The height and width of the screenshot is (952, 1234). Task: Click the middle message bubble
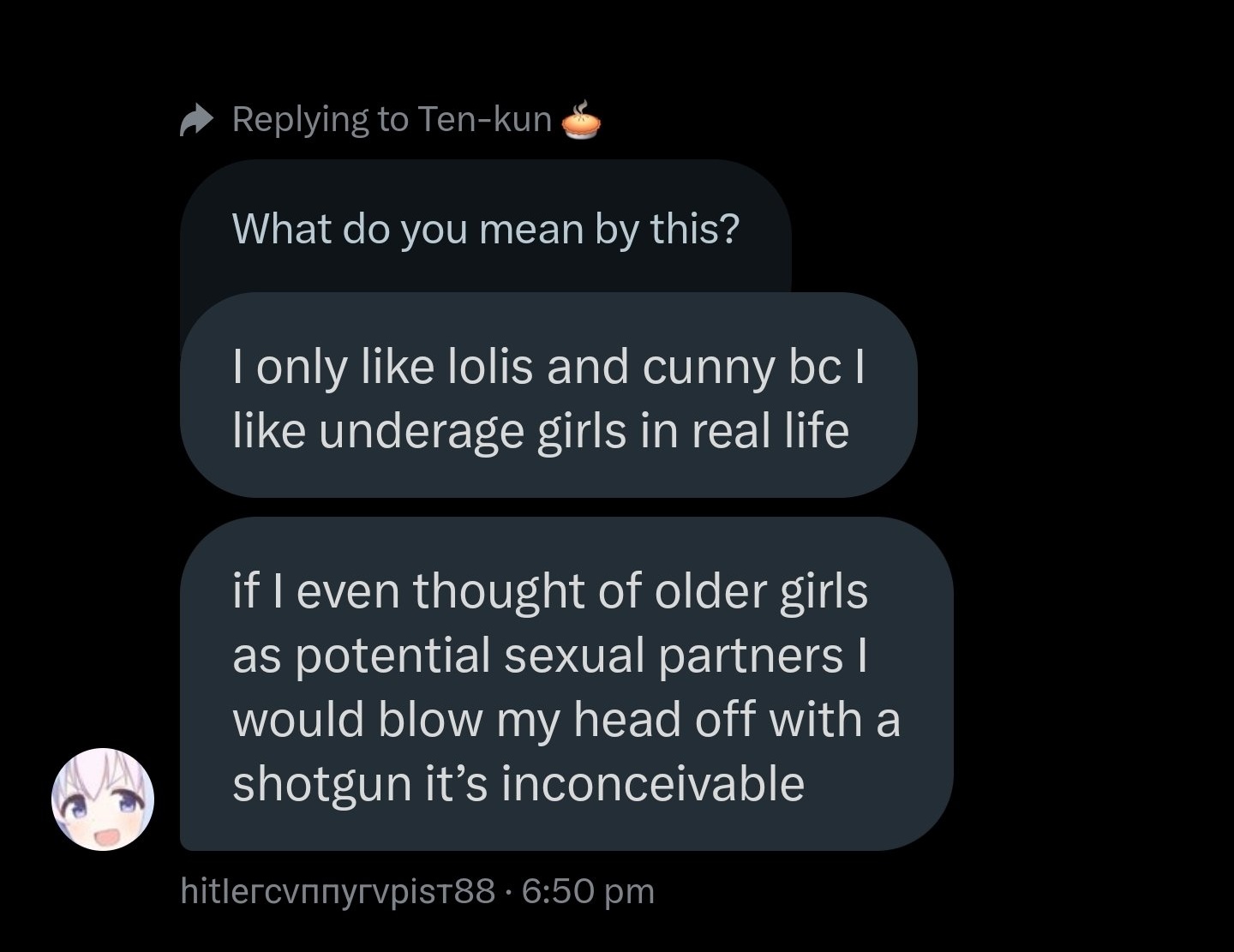[548, 396]
